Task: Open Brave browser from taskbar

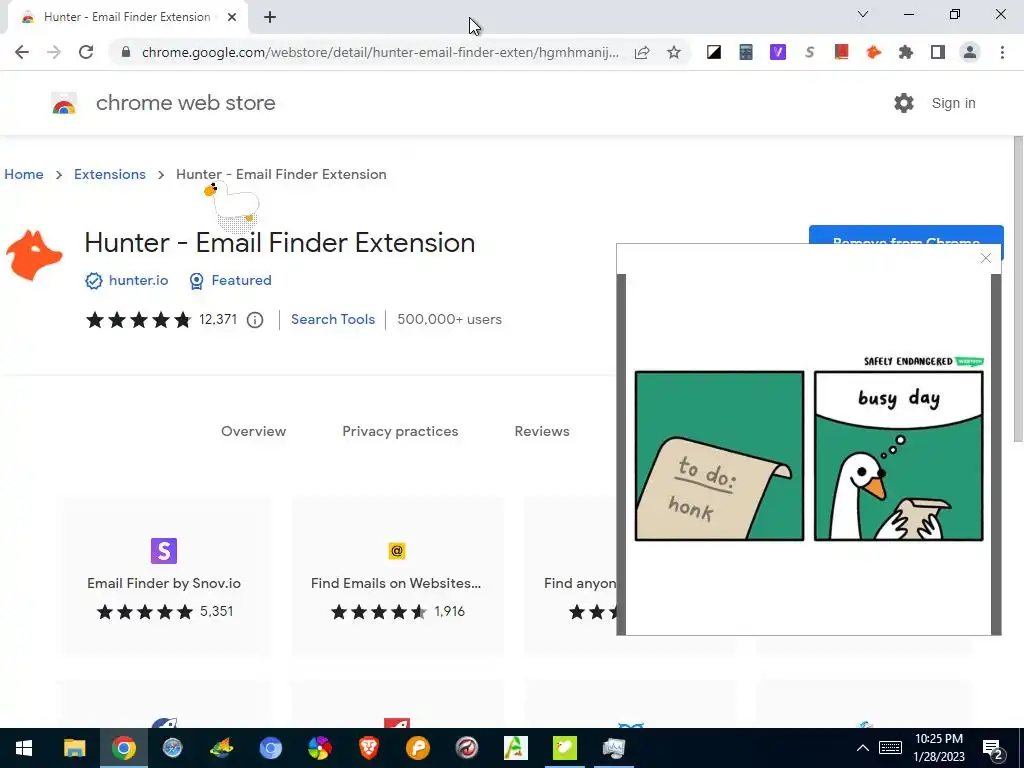Action: click(368, 748)
